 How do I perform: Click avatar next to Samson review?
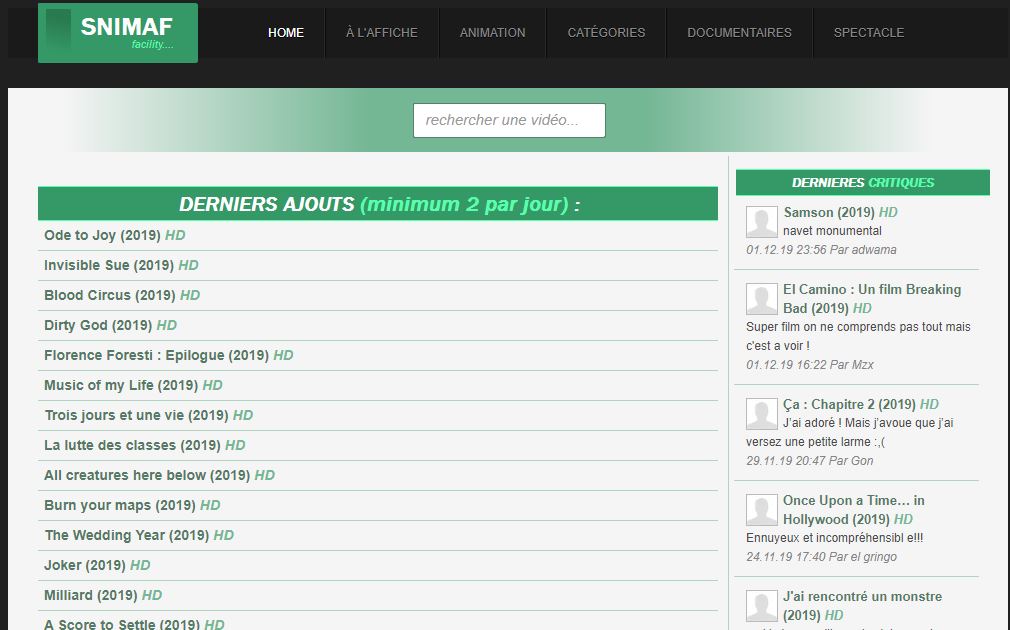click(761, 222)
